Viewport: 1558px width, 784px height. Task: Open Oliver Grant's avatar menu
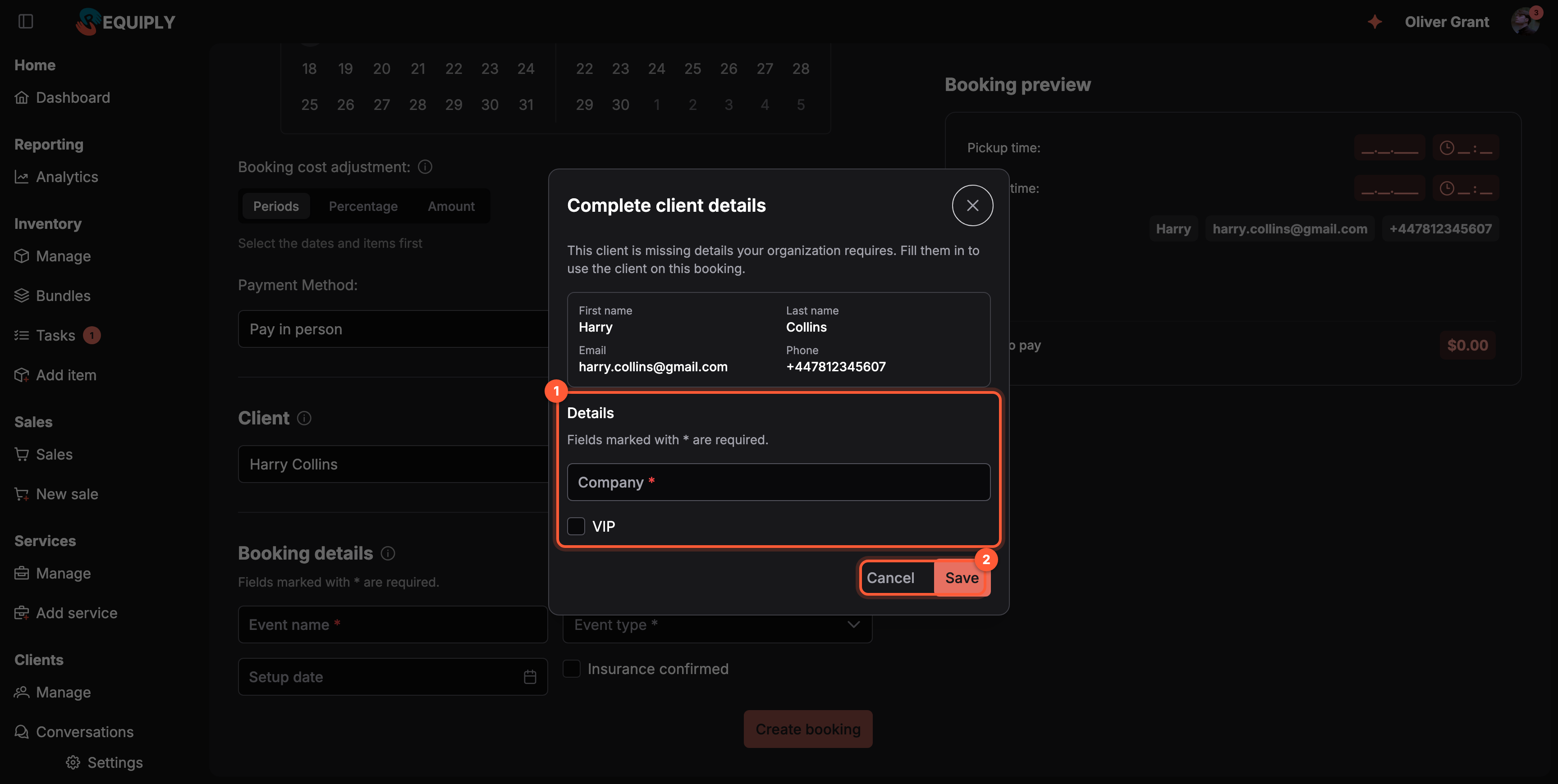click(x=1525, y=22)
